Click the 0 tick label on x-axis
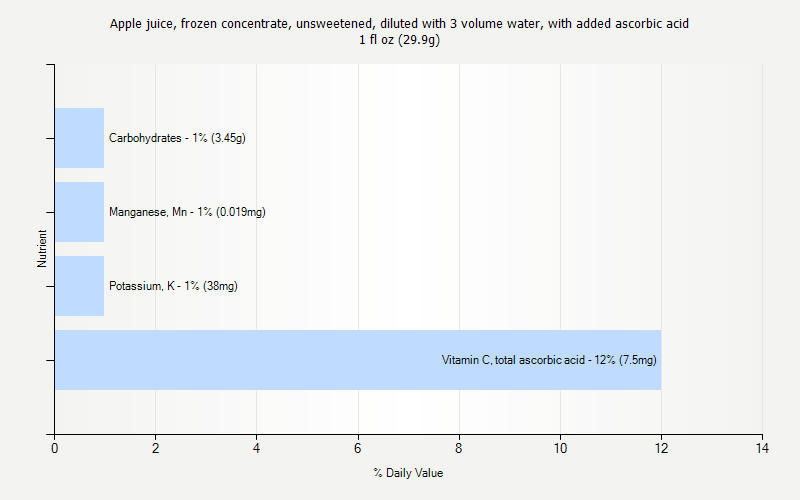800x500 pixels. 55,448
